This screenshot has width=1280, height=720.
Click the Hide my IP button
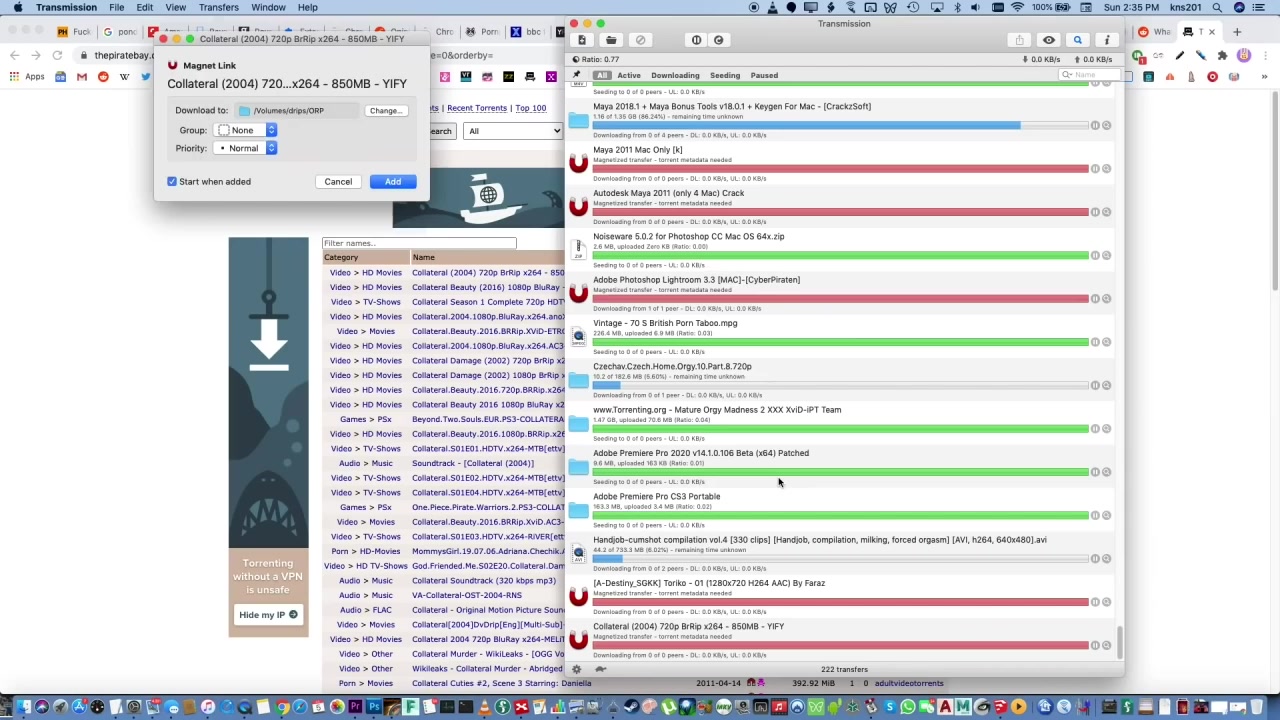268,615
